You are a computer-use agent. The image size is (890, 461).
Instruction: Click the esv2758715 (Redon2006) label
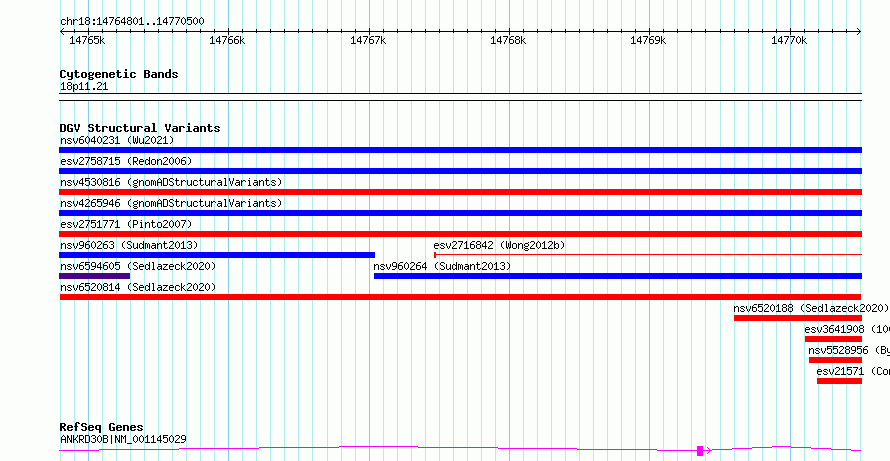click(x=126, y=161)
